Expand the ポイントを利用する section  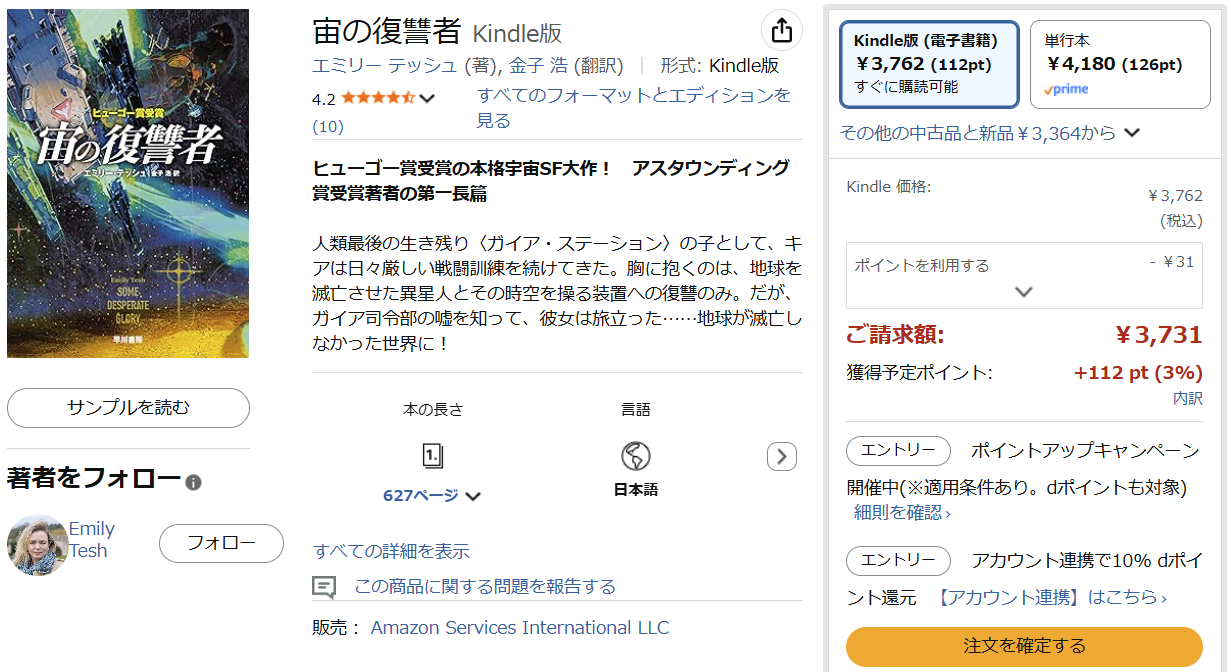tap(1024, 291)
